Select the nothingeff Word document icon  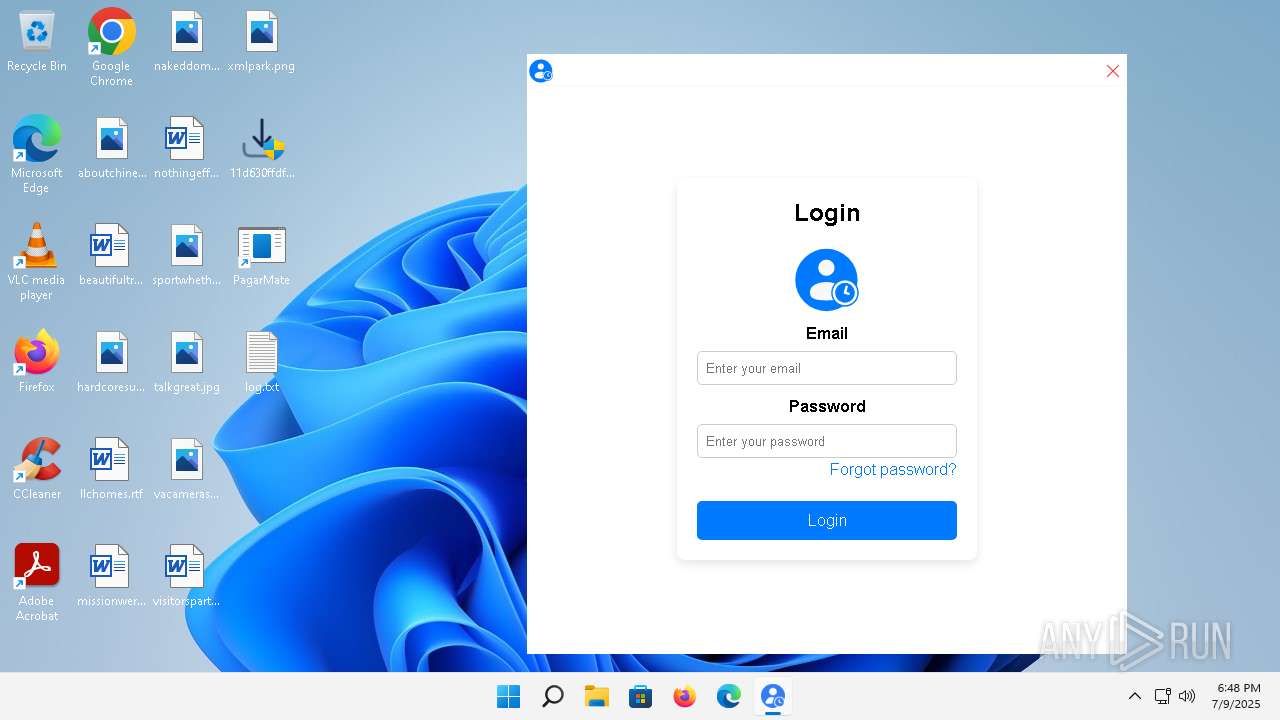186,149
